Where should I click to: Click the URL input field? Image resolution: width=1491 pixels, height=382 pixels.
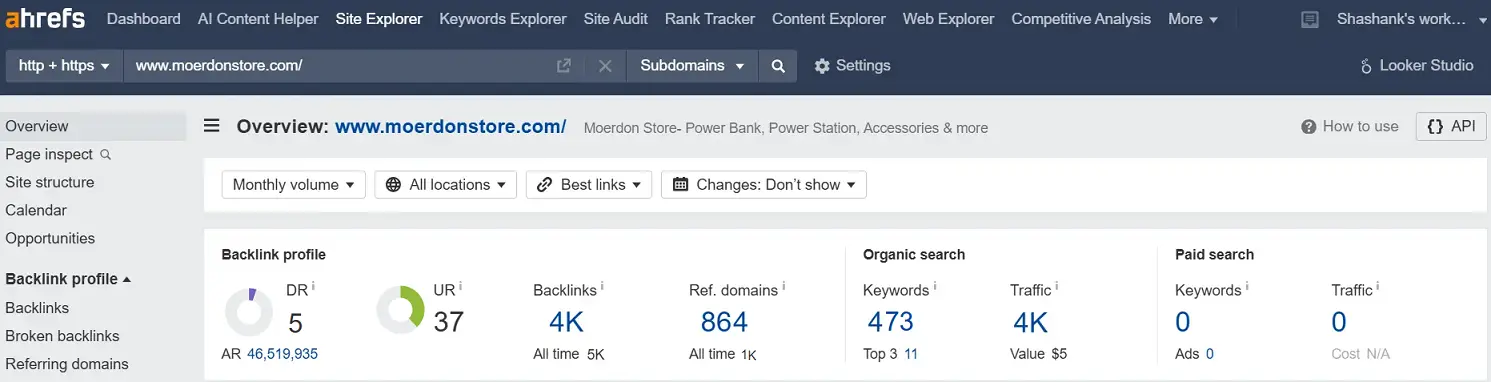click(338, 65)
